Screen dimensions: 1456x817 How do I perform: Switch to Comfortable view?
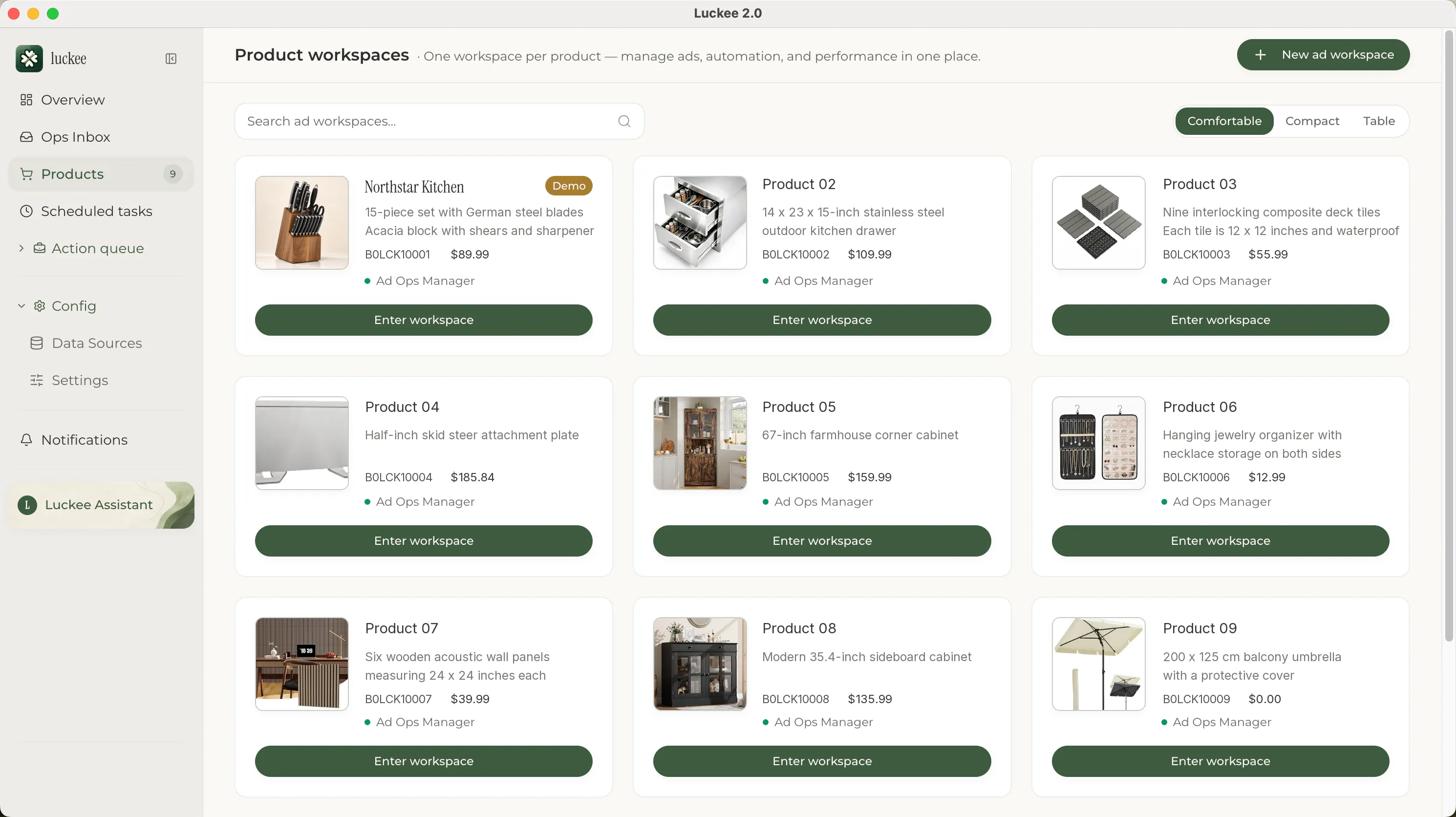click(1224, 121)
